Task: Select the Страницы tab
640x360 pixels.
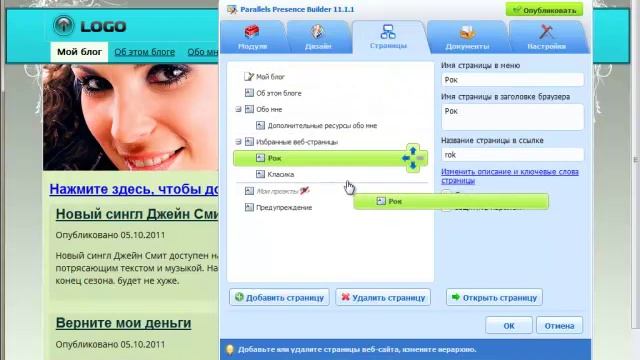Action: [x=388, y=37]
